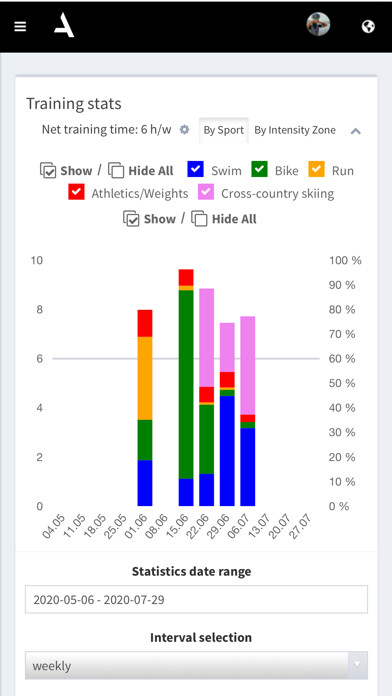Viewport: 392px width, 696px height.
Task: Collapse Training stats with the chevron
Action: (356, 130)
